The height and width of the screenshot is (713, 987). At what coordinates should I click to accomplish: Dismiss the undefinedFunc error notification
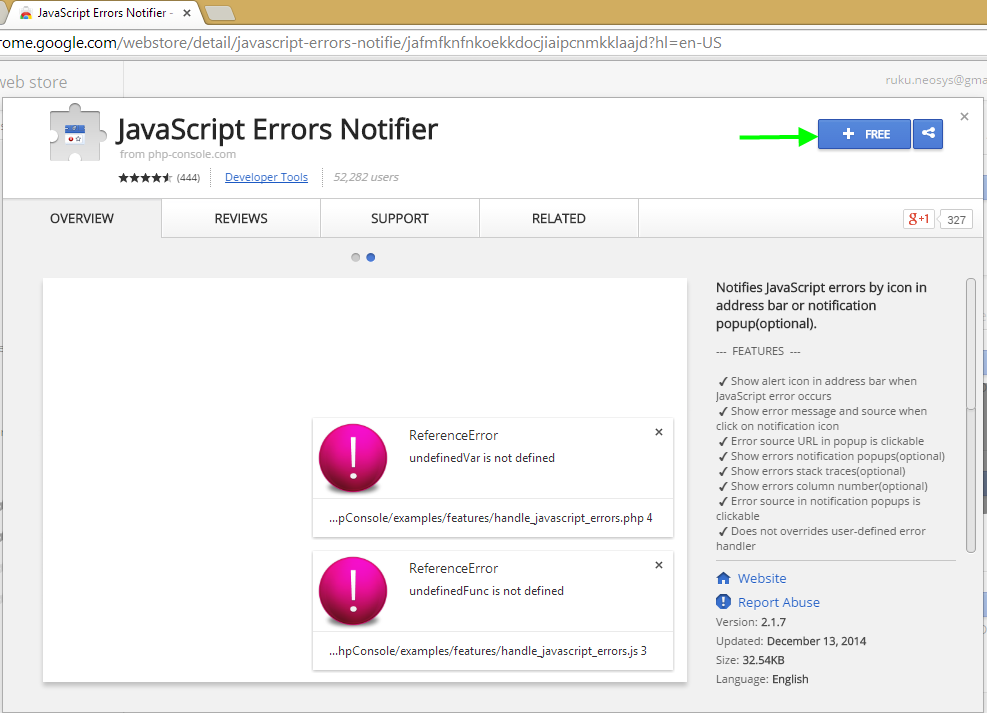[658, 566]
